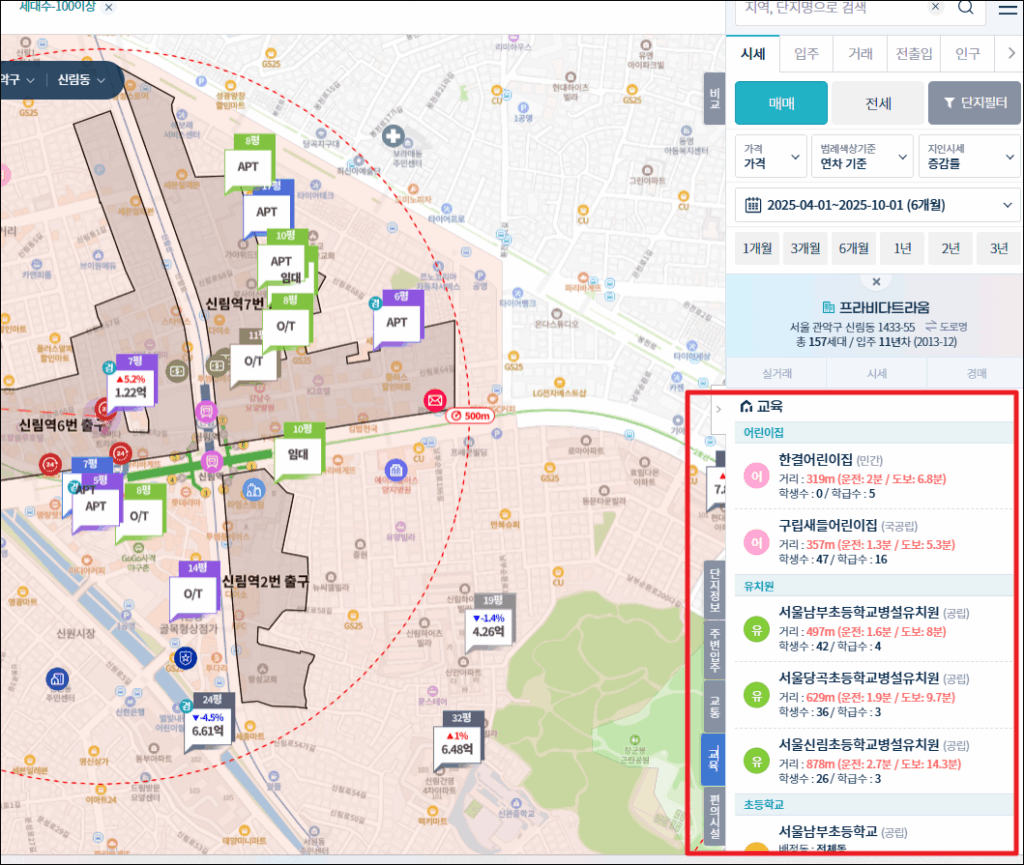Open 한결어린이집 daycare entry
This screenshot has height=865, width=1024.
815,460
